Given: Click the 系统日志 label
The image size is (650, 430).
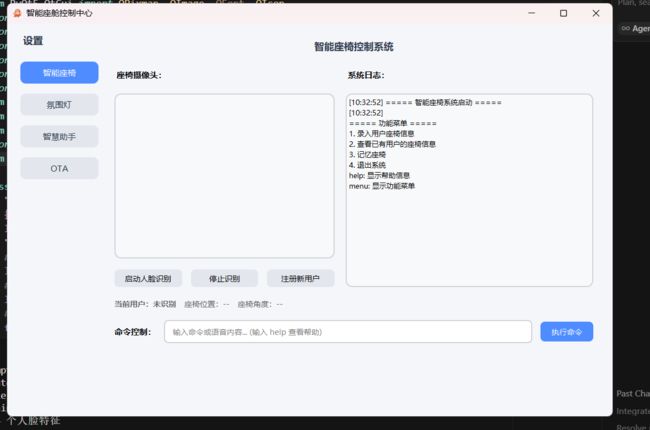Looking at the screenshot, I should (366, 75).
